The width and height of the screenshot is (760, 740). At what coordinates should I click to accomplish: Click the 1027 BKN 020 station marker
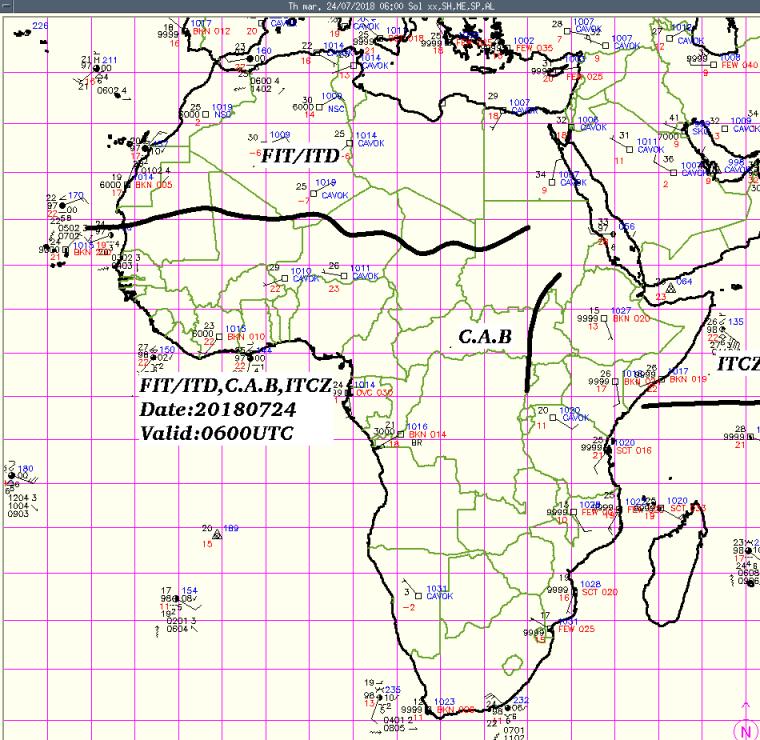pos(616,315)
